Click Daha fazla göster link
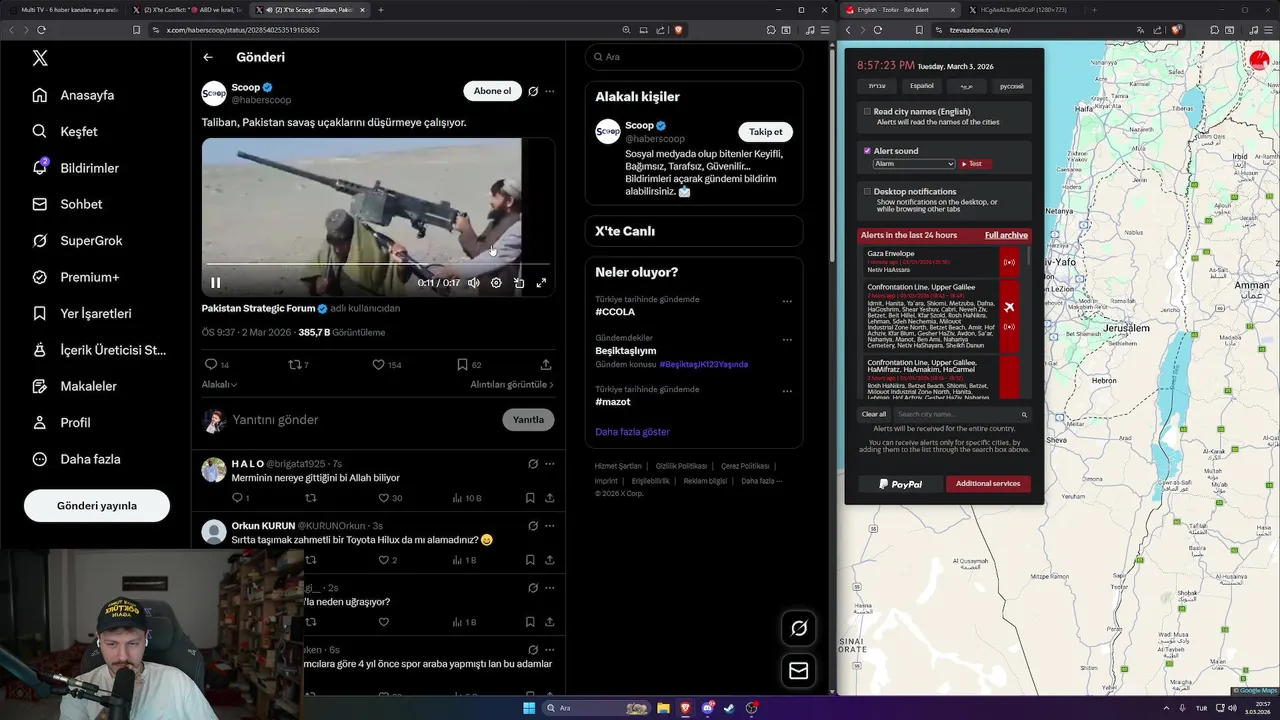This screenshot has height=720, width=1280. [632, 432]
